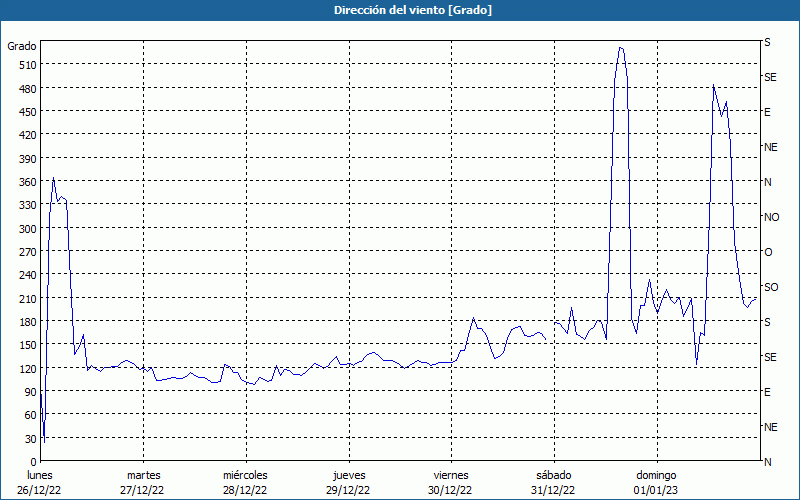Screen dimensions: 800x500
Task: Click the SO compass label
Action: (x=771, y=287)
